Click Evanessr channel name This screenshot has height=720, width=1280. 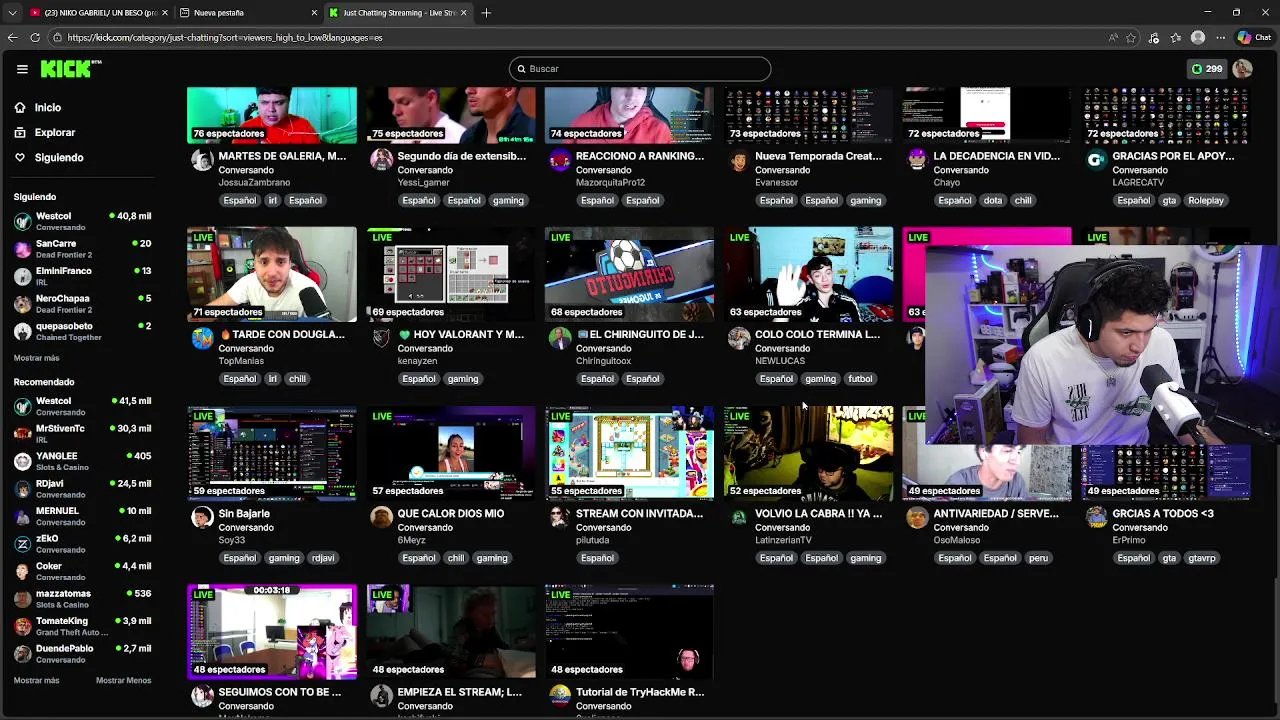coord(776,183)
